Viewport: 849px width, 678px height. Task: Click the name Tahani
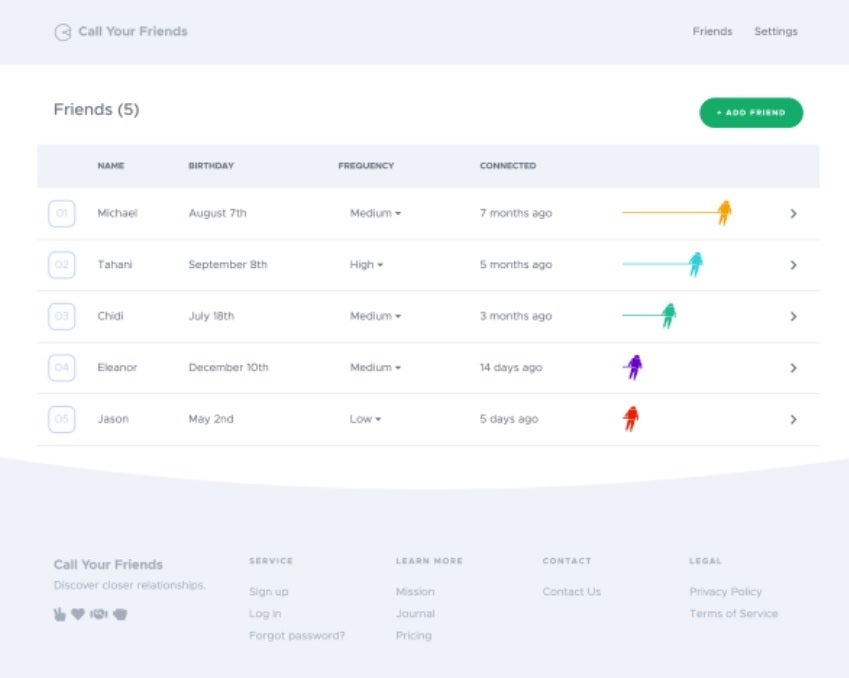[x=115, y=265]
